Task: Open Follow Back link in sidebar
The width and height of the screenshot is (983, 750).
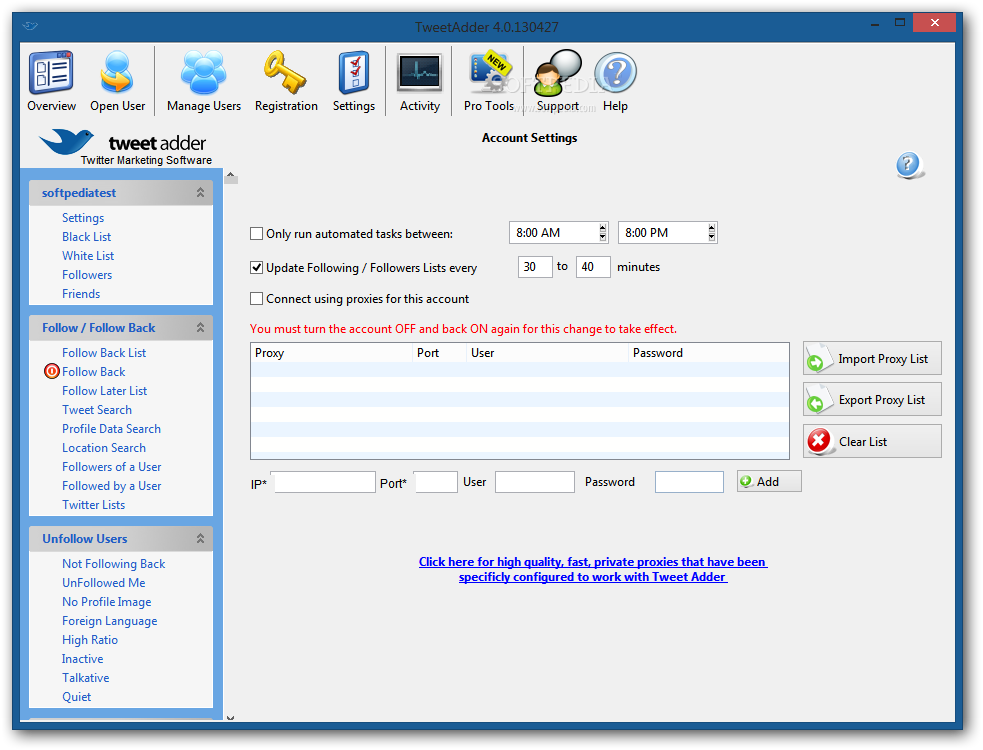Action: [93, 371]
